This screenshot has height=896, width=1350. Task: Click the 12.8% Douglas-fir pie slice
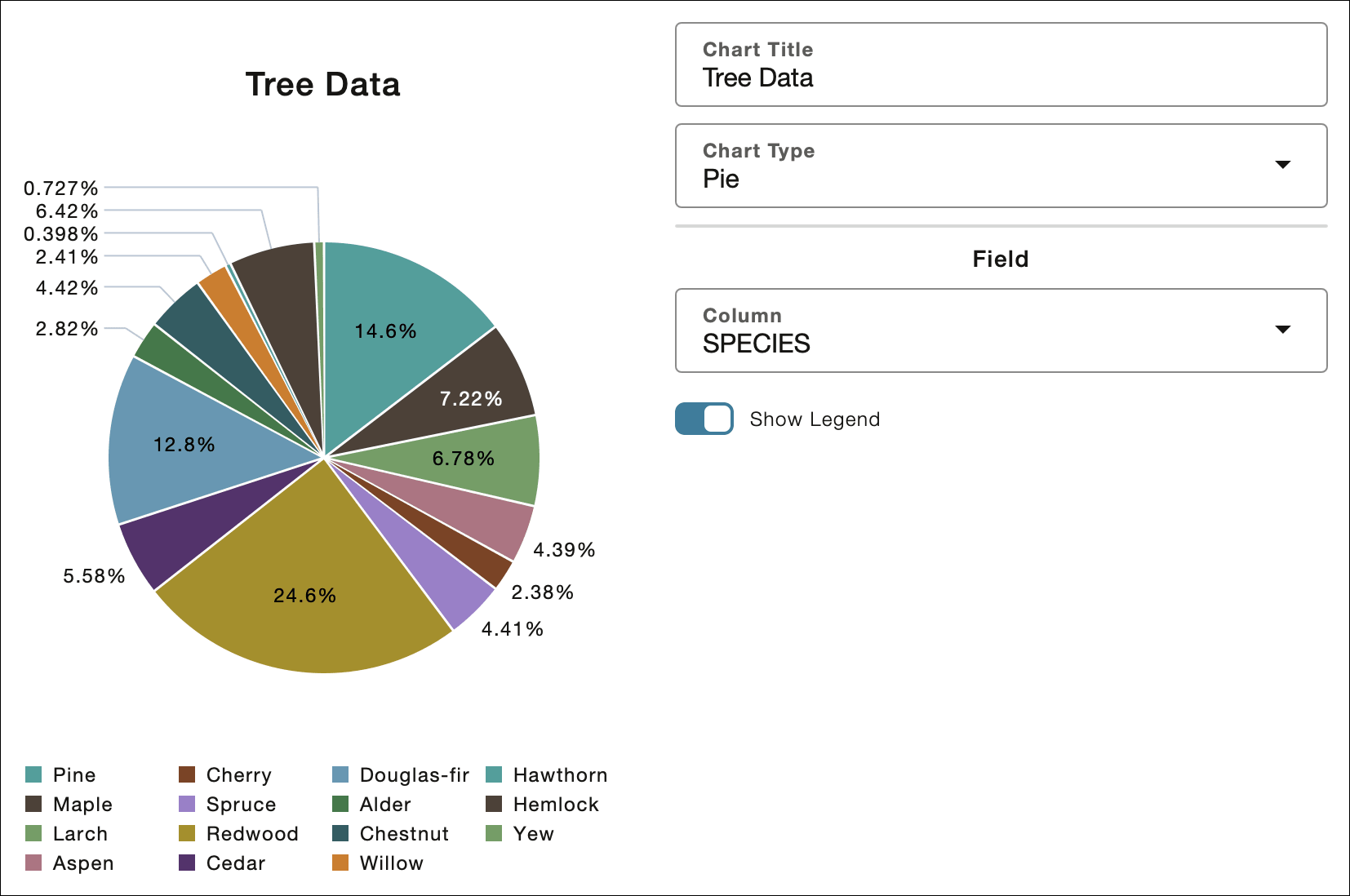[184, 445]
